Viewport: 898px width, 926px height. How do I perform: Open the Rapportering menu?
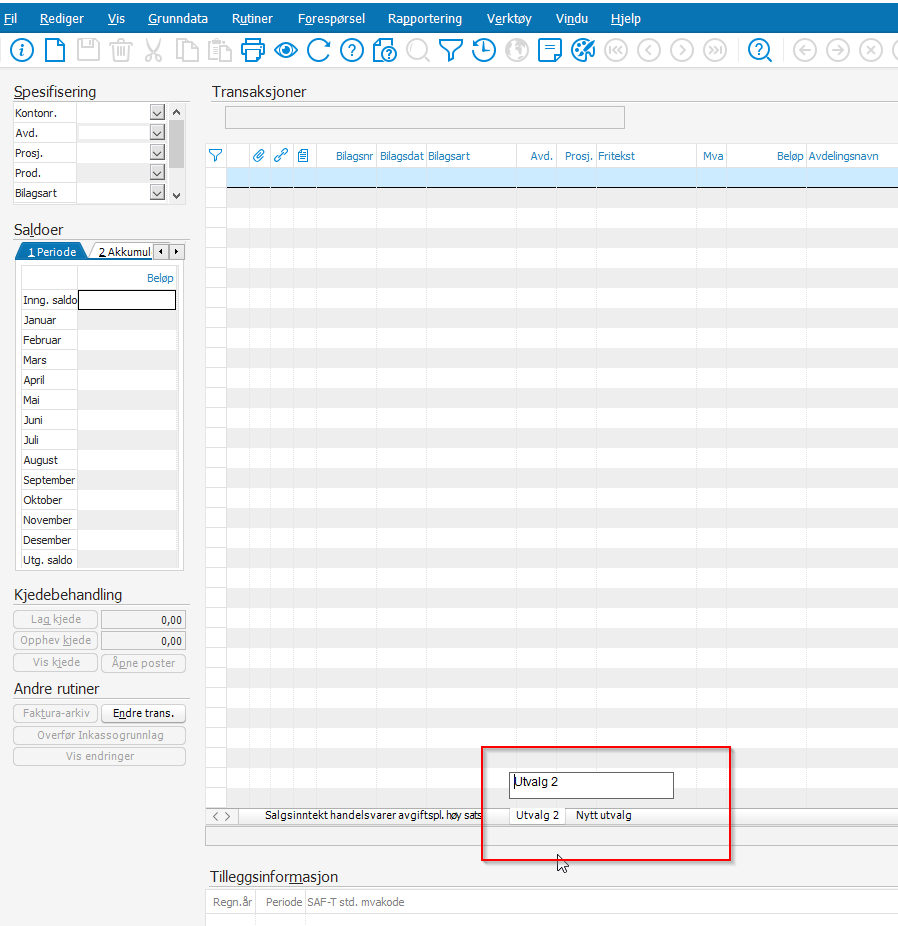[x=425, y=19]
